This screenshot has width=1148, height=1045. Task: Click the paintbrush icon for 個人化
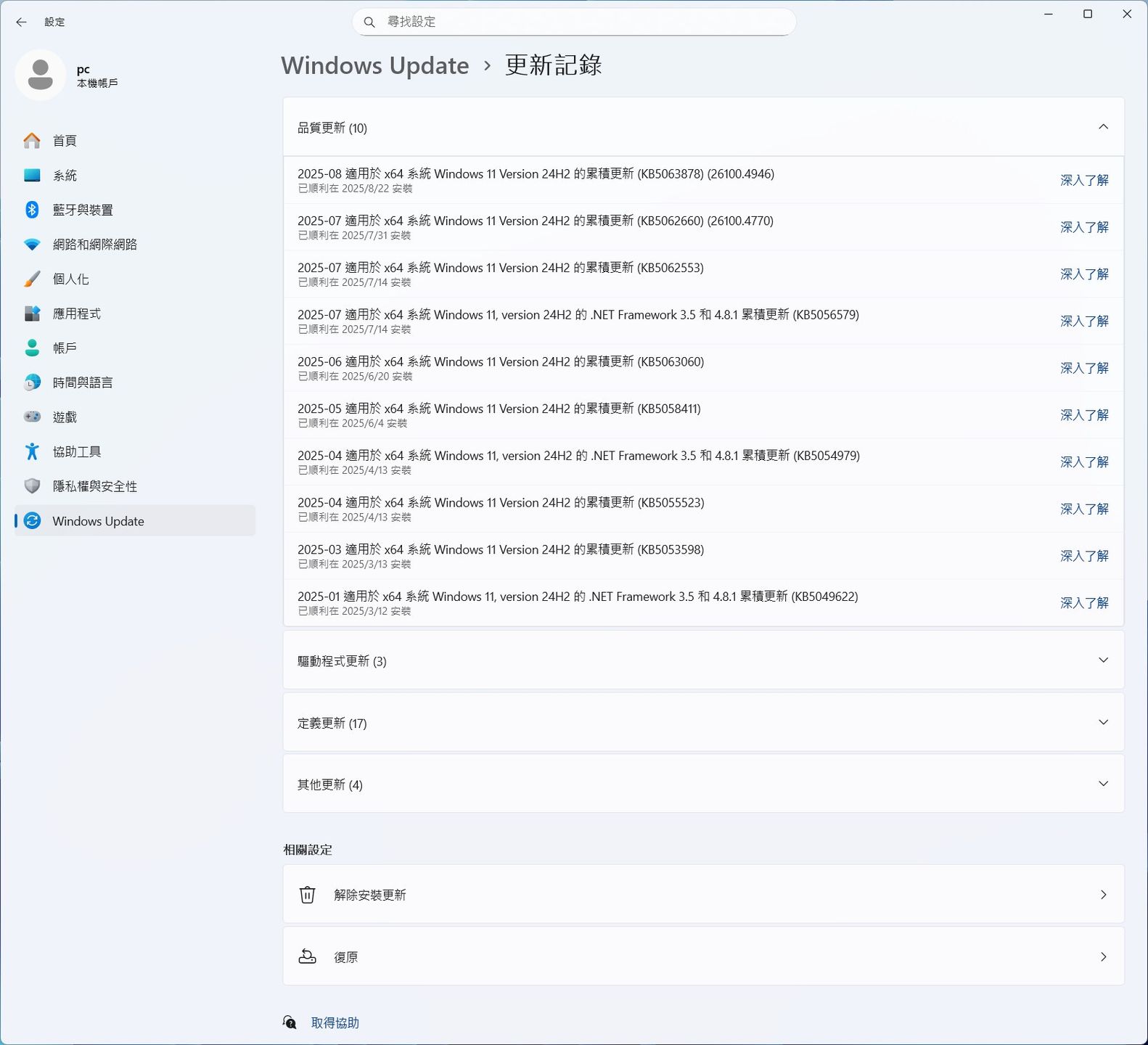tap(32, 279)
